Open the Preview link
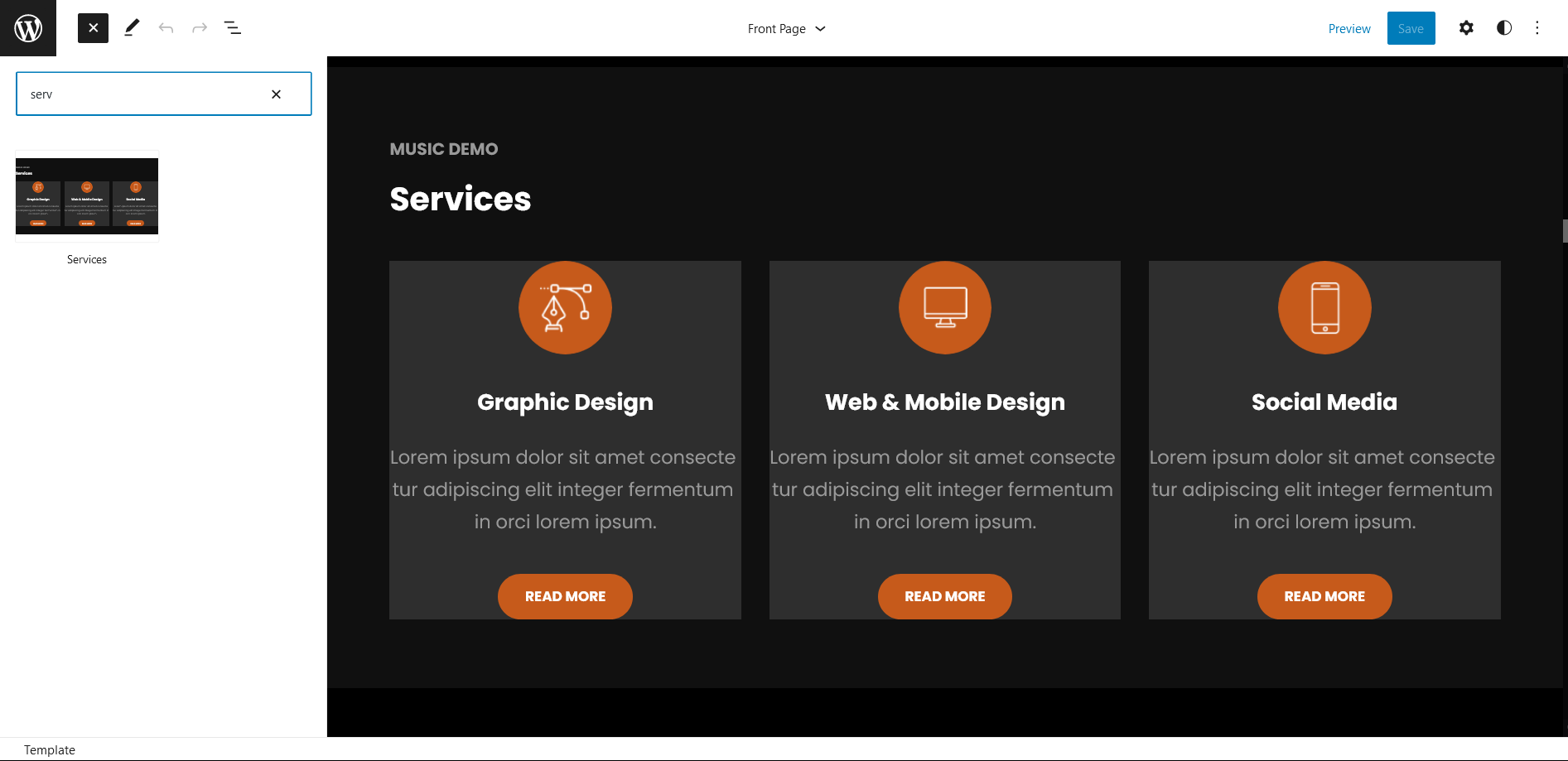Screen dimensions: 1568x761 pyautogui.click(x=1348, y=29)
